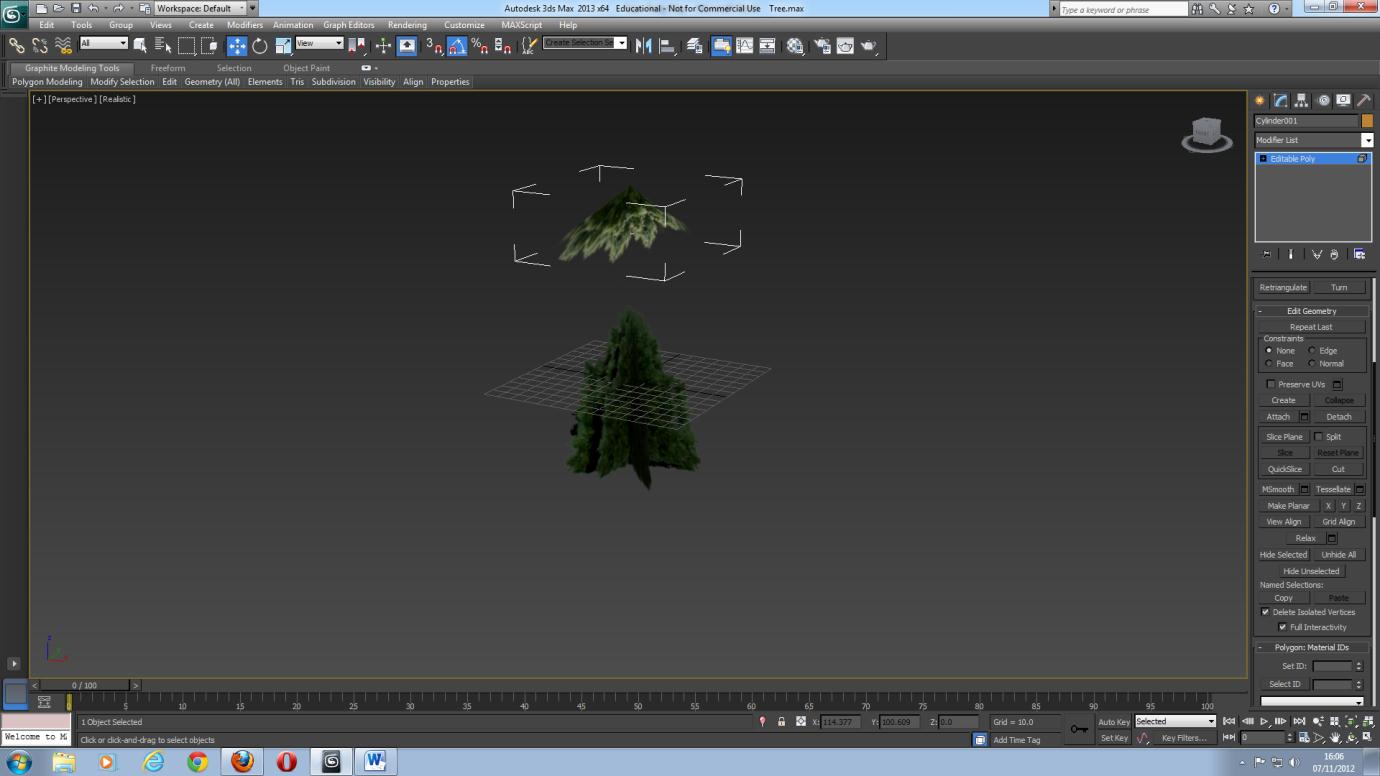The width and height of the screenshot is (1380, 776).
Task: Select the Select and Move tool
Action: 236,45
